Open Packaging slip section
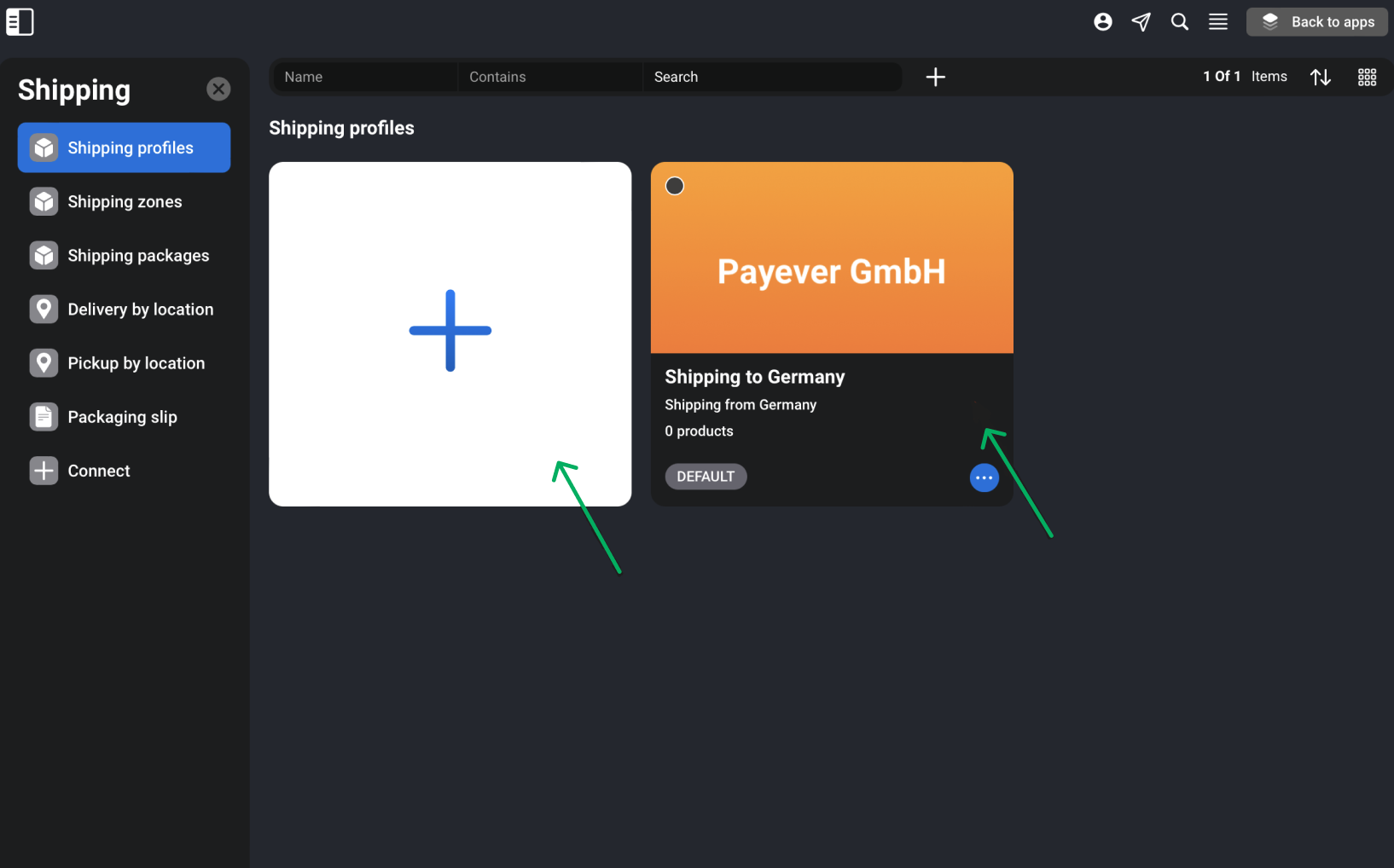Screen dimensions: 1394x868 tap(124, 416)
